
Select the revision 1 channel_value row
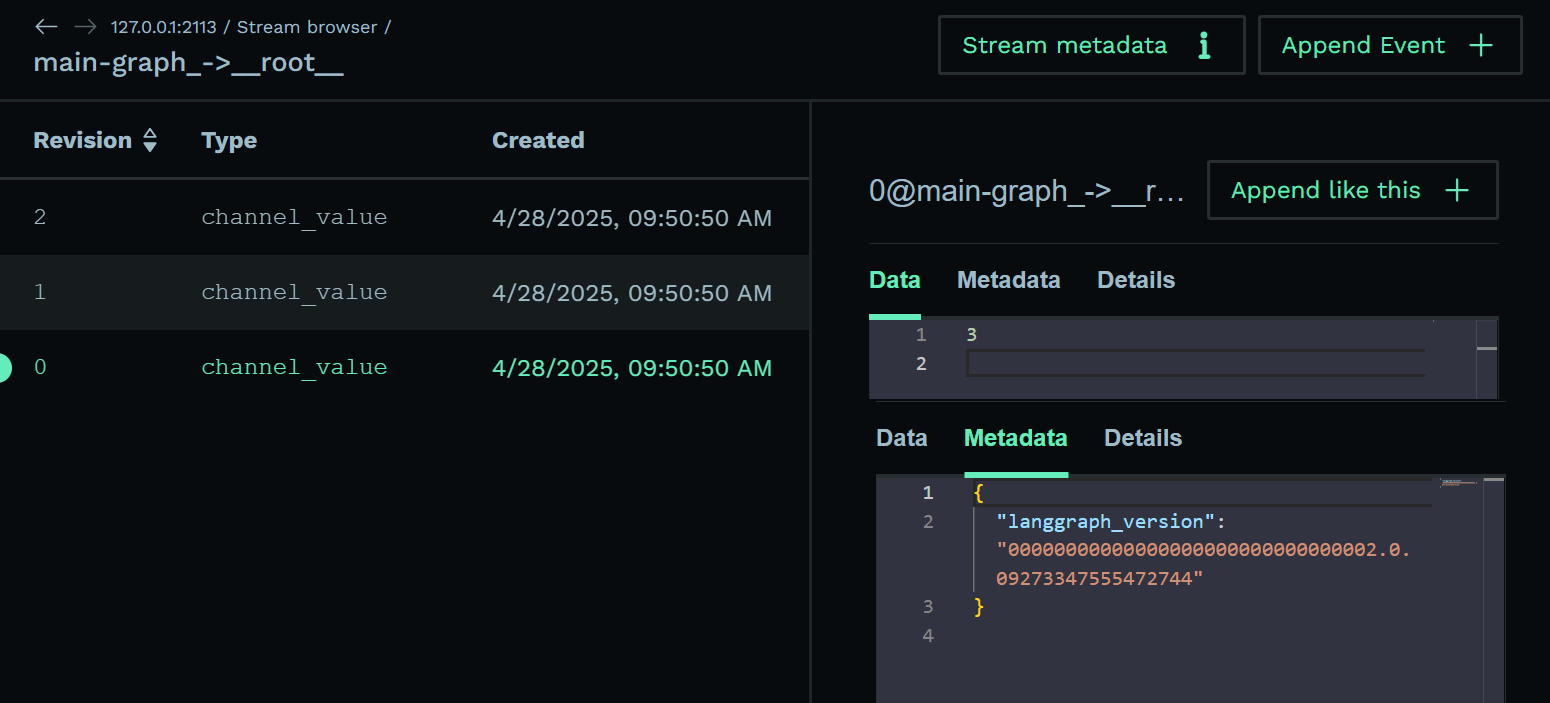tap(400, 292)
